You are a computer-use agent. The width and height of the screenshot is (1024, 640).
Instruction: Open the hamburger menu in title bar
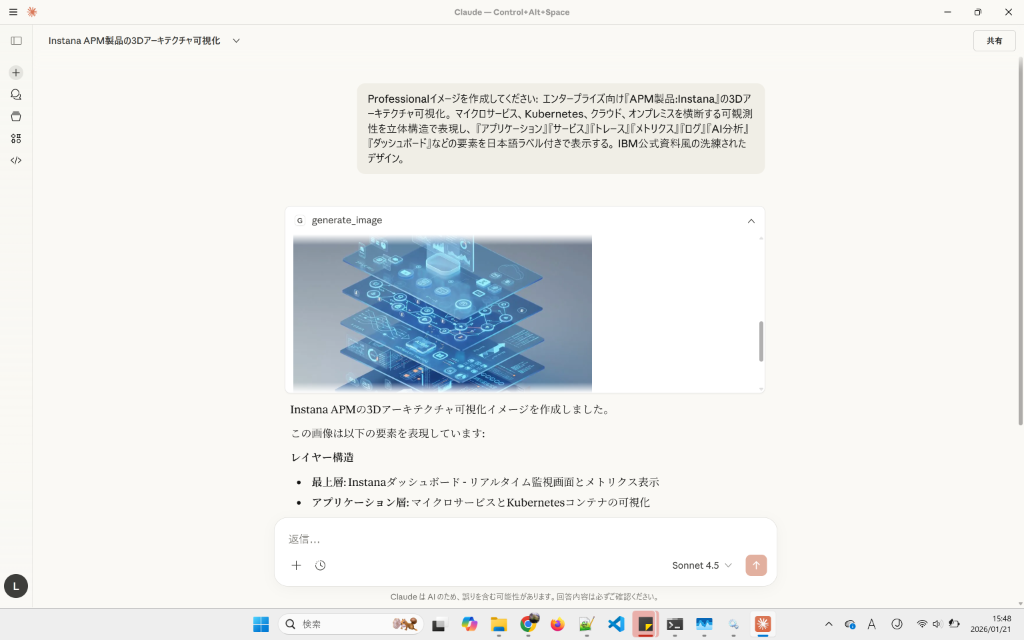click(x=13, y=12)
